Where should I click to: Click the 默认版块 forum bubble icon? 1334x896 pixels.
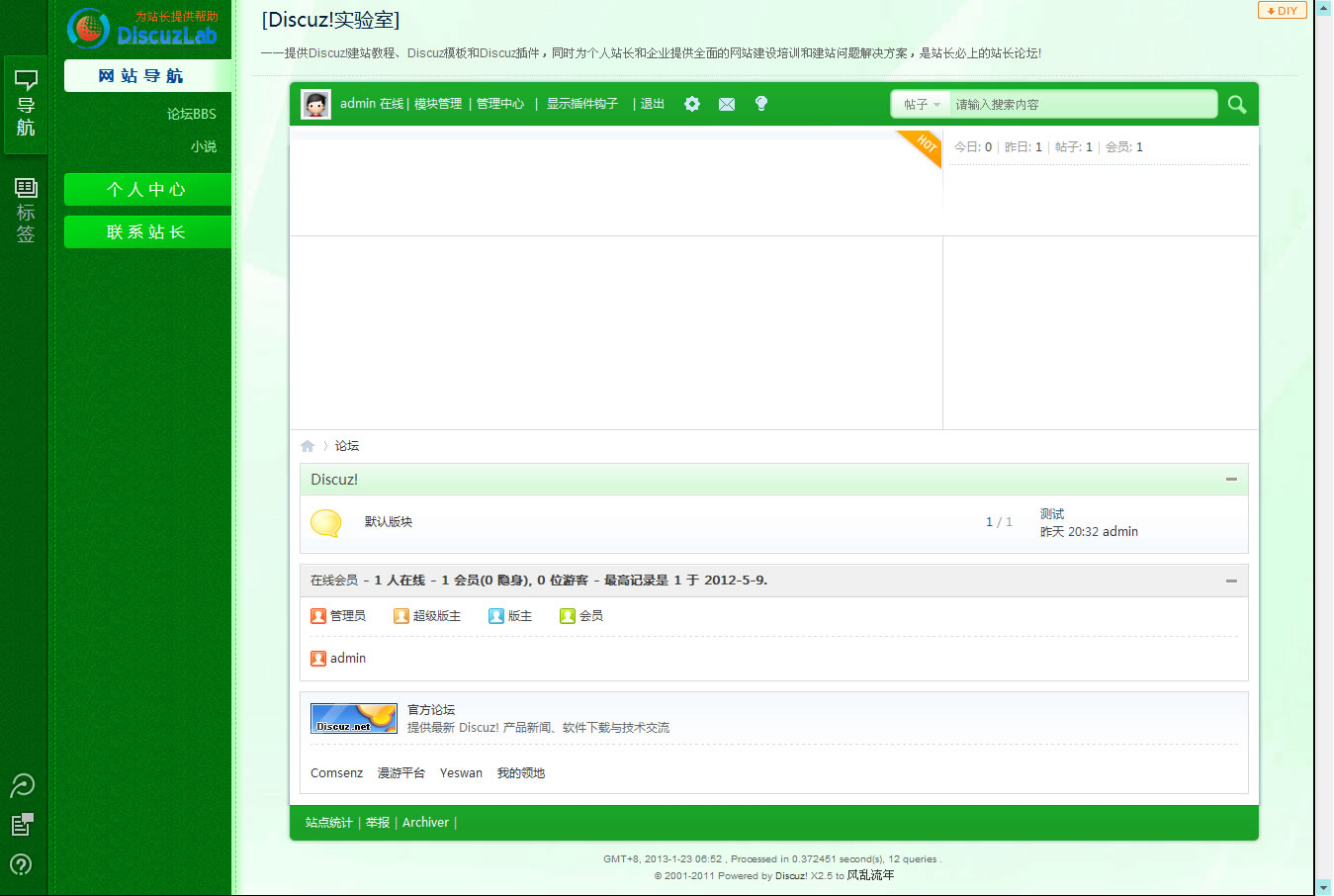326,523
